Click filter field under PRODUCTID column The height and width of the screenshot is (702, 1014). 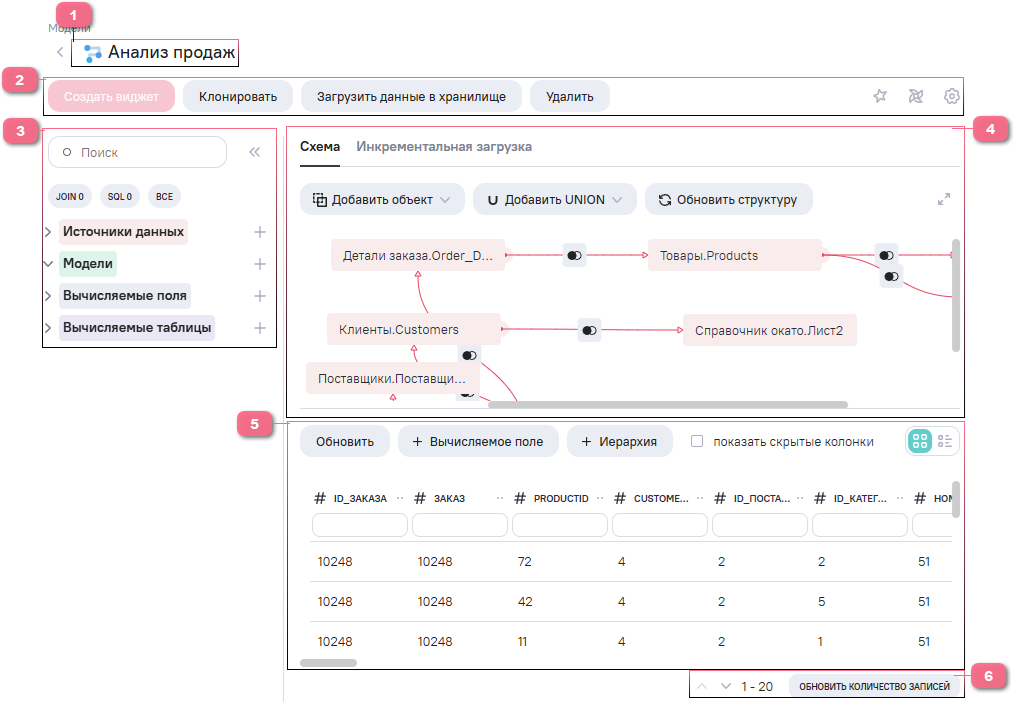pyautogui.click(x=560, y=525)
